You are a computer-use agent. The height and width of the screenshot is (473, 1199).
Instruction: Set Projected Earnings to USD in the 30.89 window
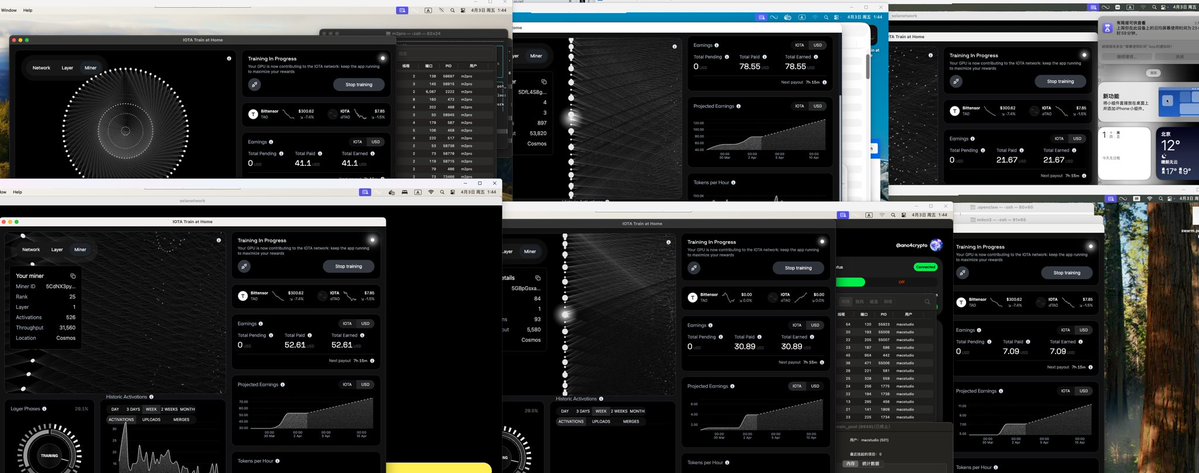[815, 386]
